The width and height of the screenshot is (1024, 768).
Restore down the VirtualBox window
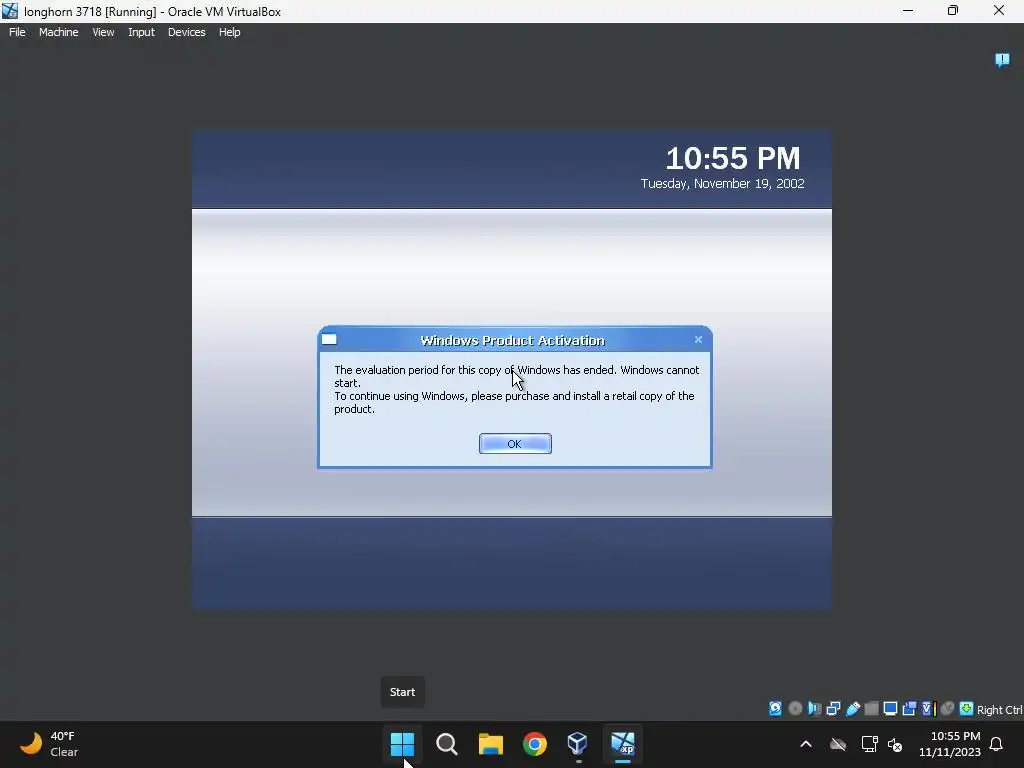click(953, 10)
